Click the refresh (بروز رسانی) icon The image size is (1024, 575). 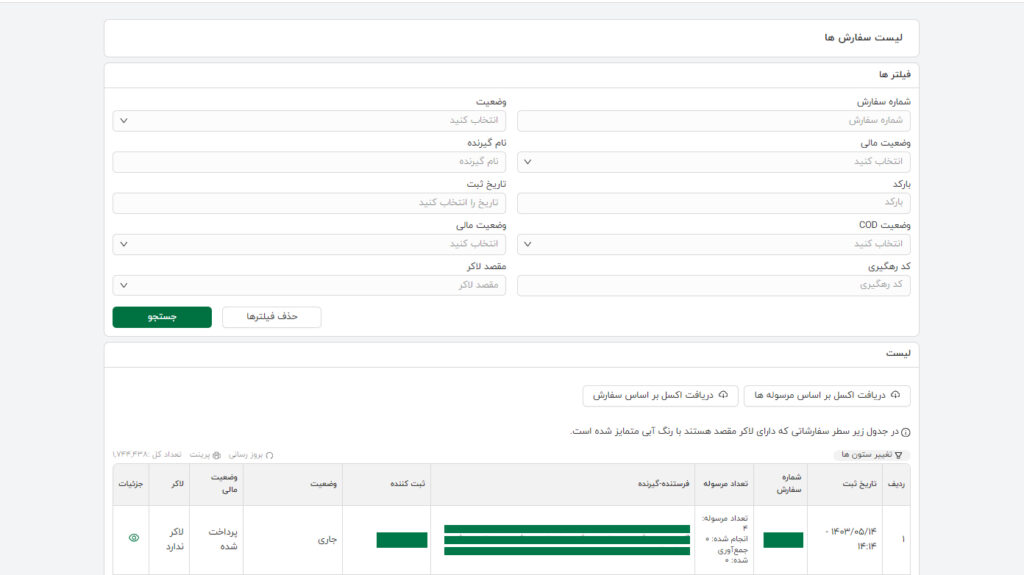point(269,455)
